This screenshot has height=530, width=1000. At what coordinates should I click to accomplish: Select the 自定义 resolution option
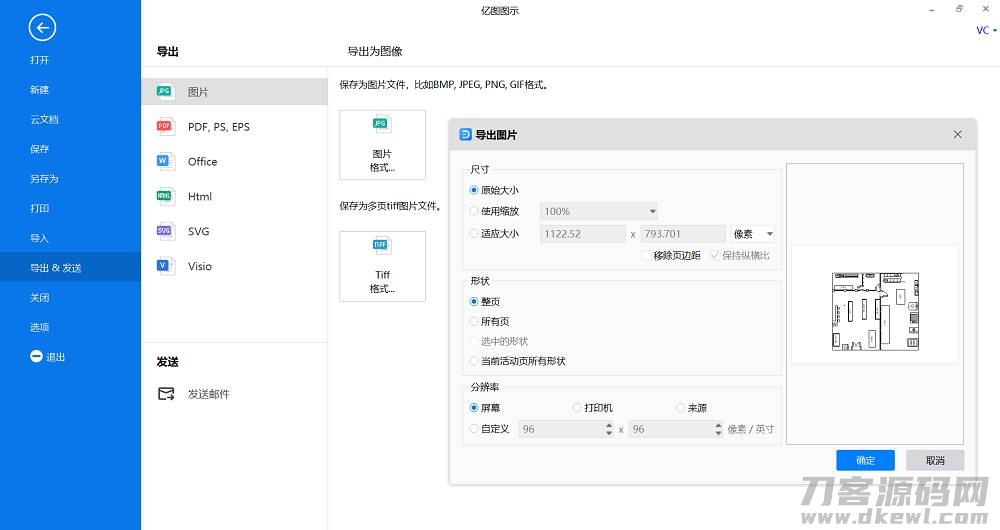(474, 429)
